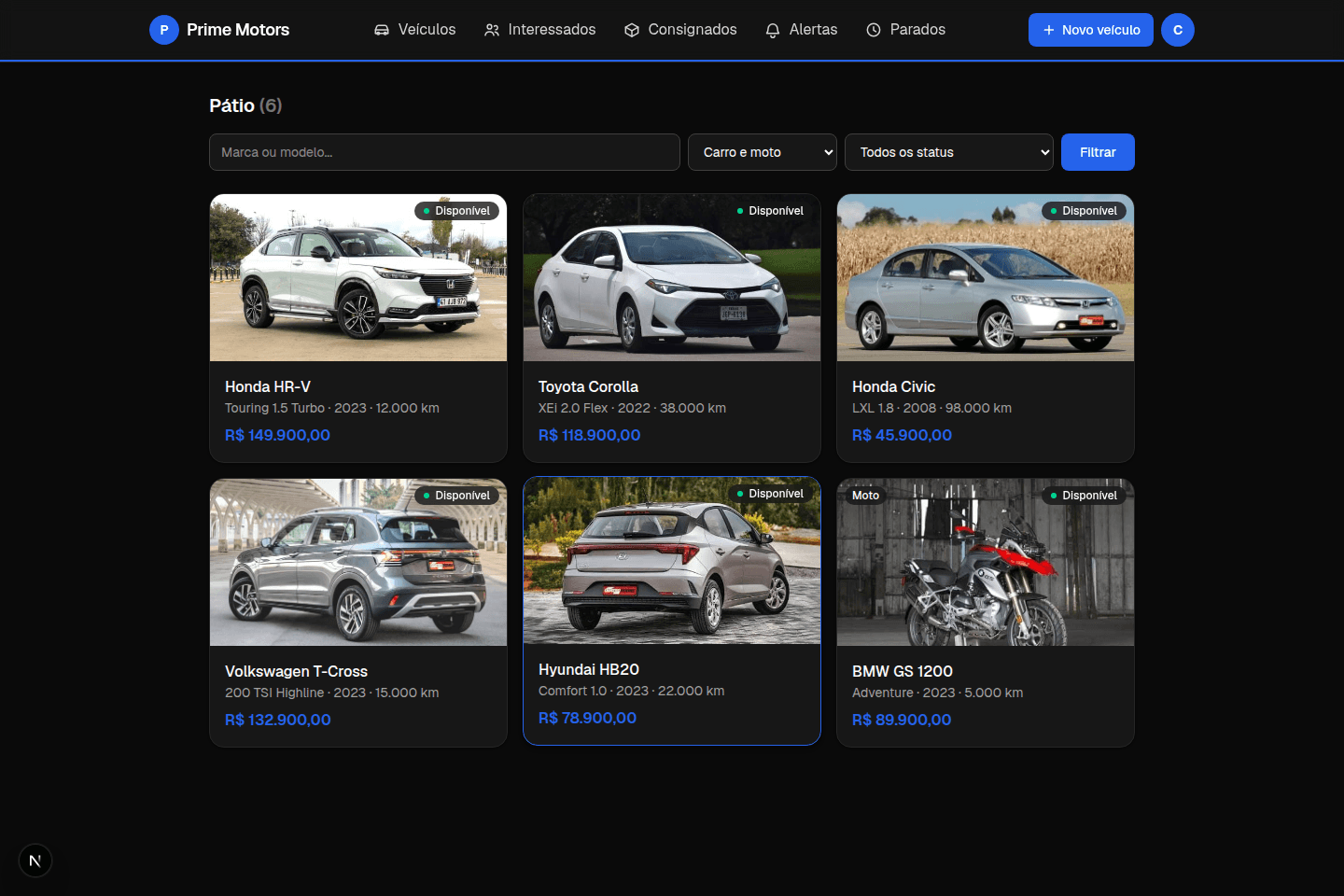This screenshot has width=1344, height=896.
Task: Click the Pátio (6) heading
Action: [x=245, y=105]
